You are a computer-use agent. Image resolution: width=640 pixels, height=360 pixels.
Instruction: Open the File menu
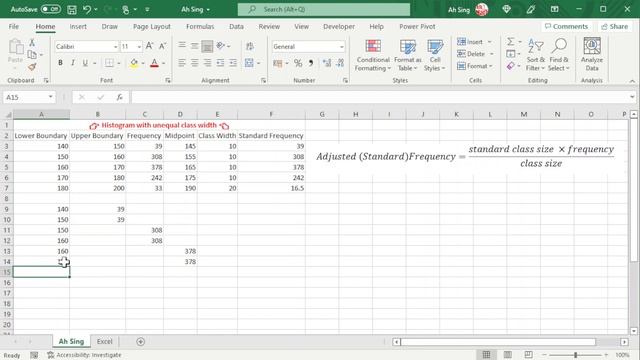pyautogui.click(x=14, y=27)
